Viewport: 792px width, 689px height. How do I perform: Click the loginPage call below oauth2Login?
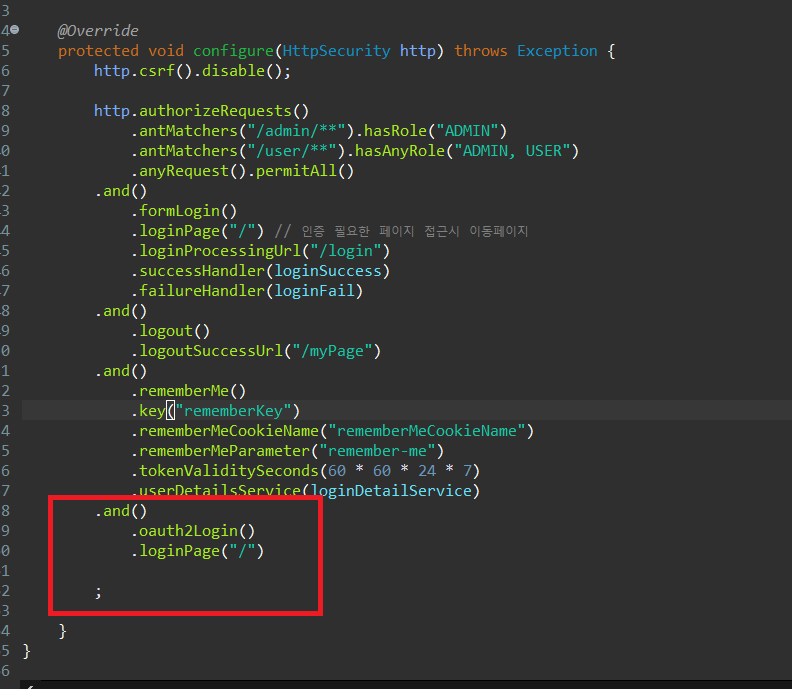[197, 551]
